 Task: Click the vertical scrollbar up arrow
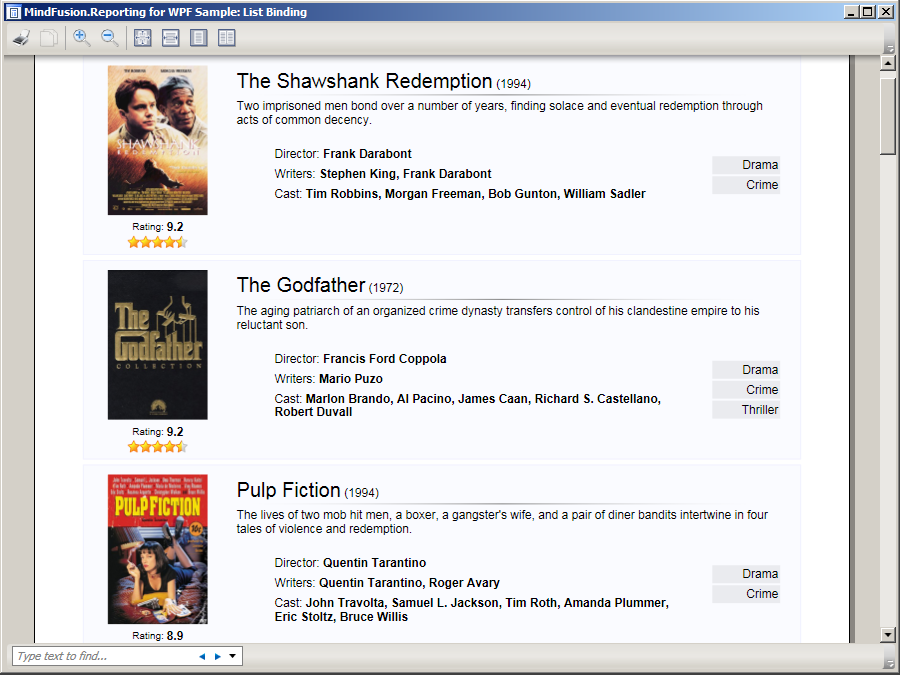tap(887, 63)
